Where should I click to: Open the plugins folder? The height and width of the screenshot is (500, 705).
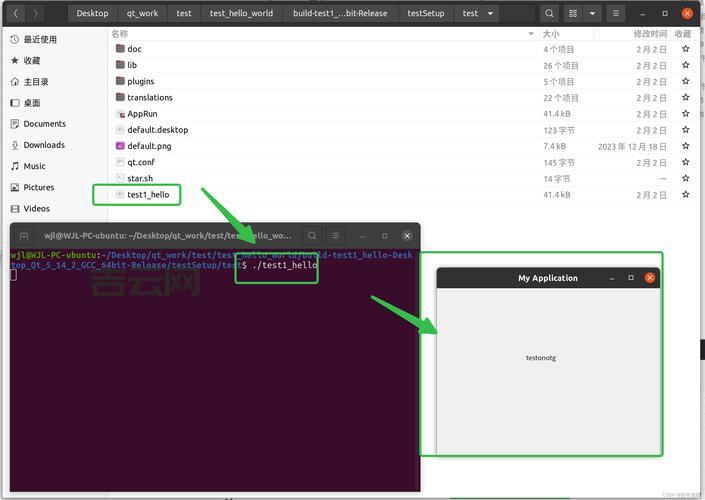point(140,81)
